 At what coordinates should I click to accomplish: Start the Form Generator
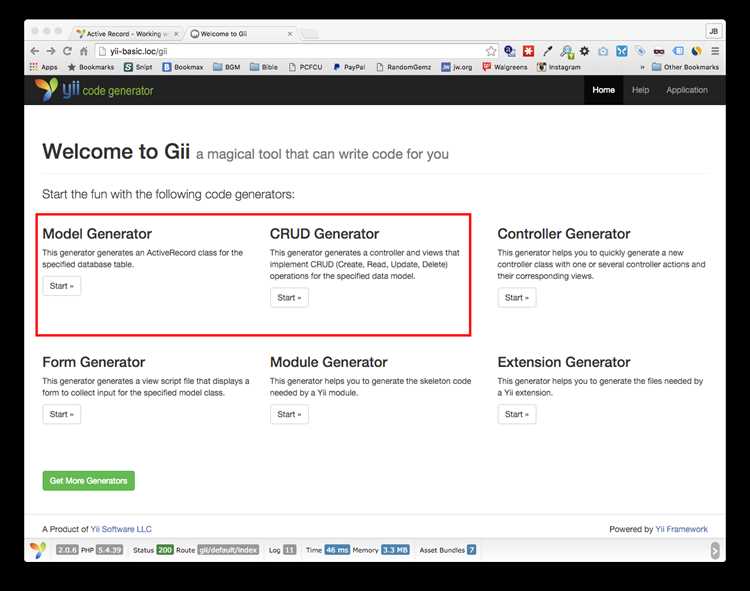[x=62, y=414]
